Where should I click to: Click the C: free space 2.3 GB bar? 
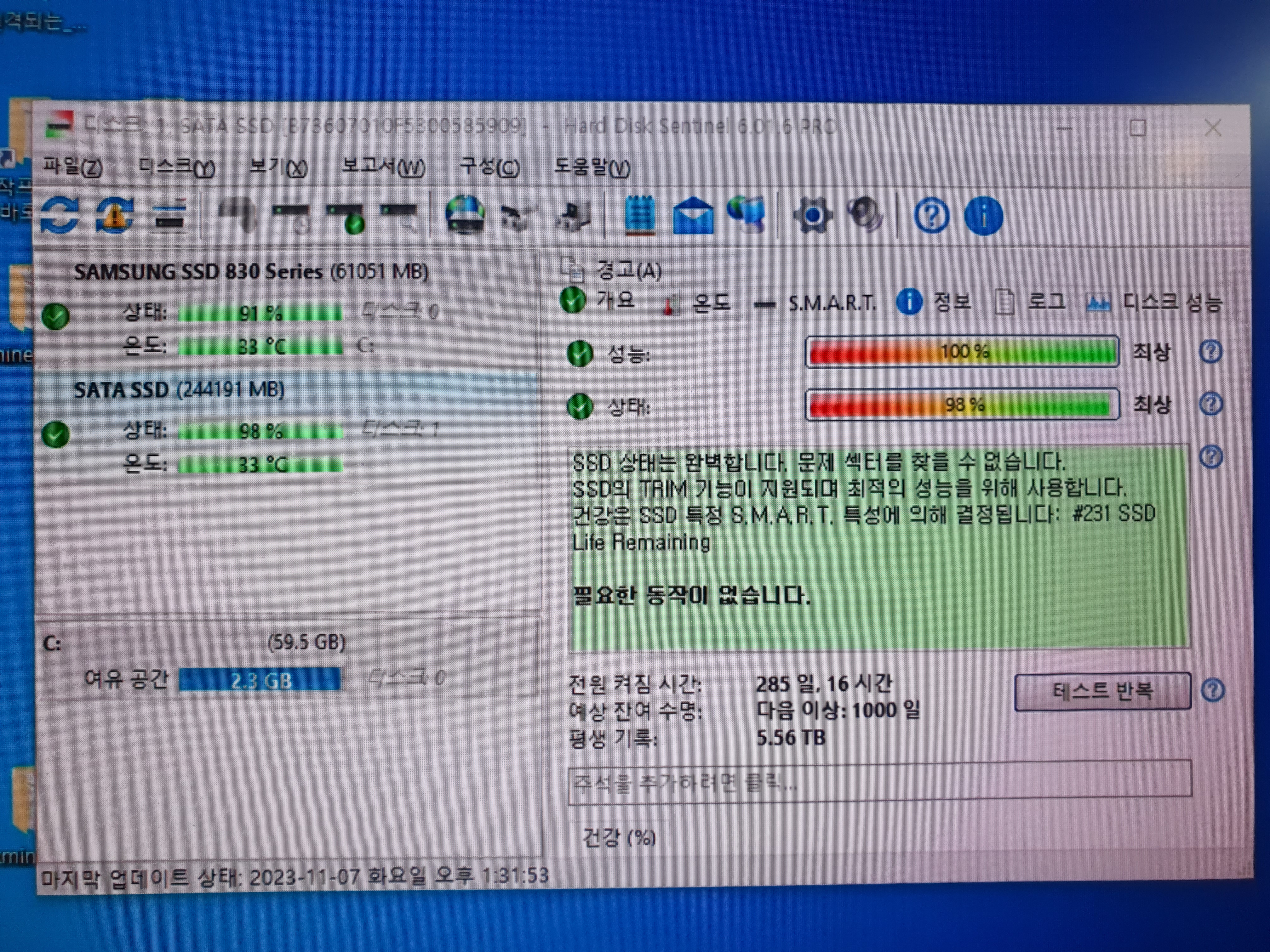tap(262, 680)
